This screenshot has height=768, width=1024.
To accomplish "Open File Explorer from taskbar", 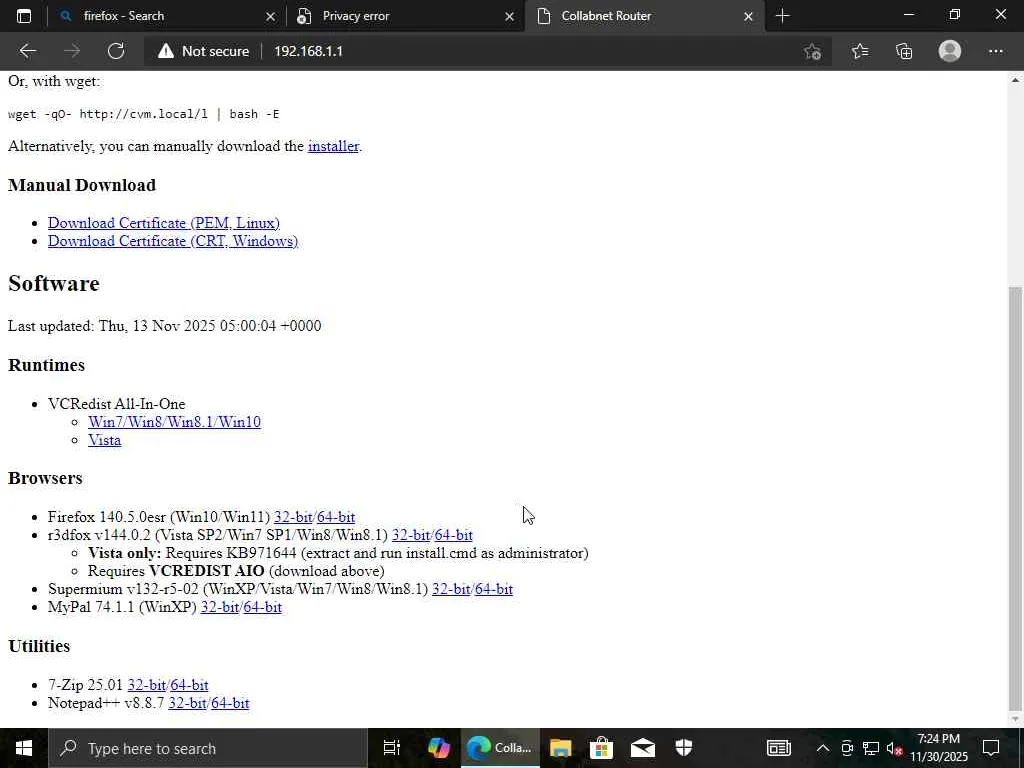I will (560, 748).
